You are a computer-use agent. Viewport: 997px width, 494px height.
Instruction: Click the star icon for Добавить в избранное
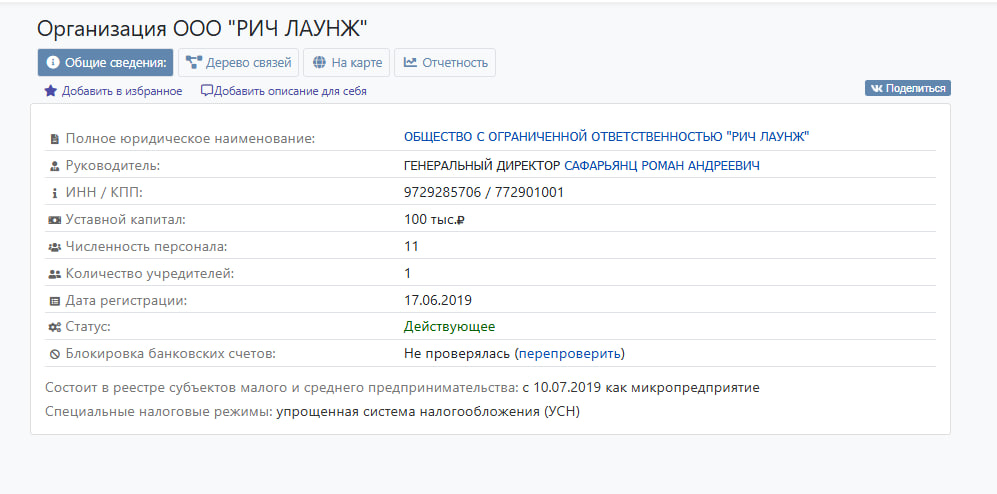click(x=50, y=91)
